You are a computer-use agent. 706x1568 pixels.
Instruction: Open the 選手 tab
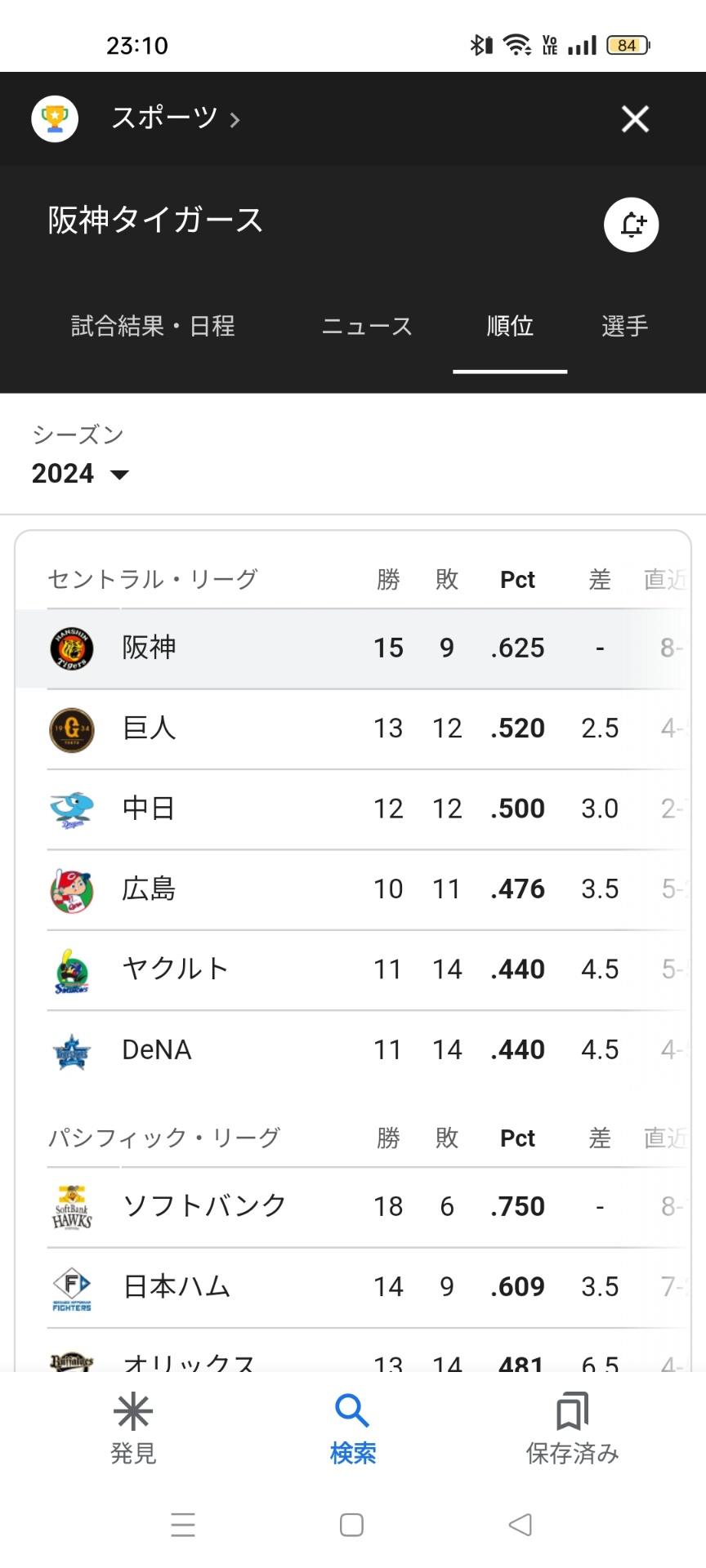click(x=624, y=327)
